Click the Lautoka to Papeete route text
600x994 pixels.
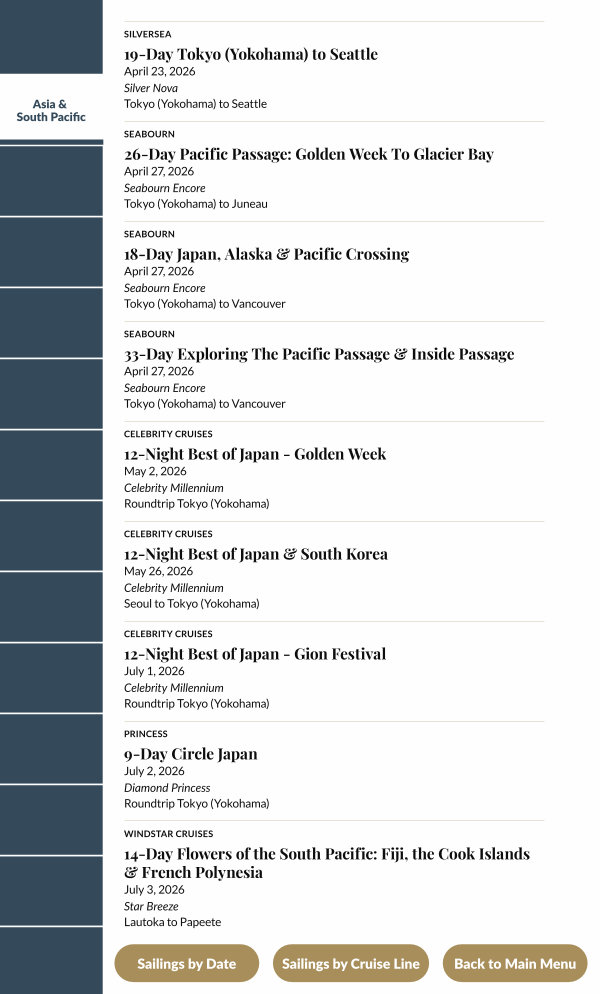(172, 922)
